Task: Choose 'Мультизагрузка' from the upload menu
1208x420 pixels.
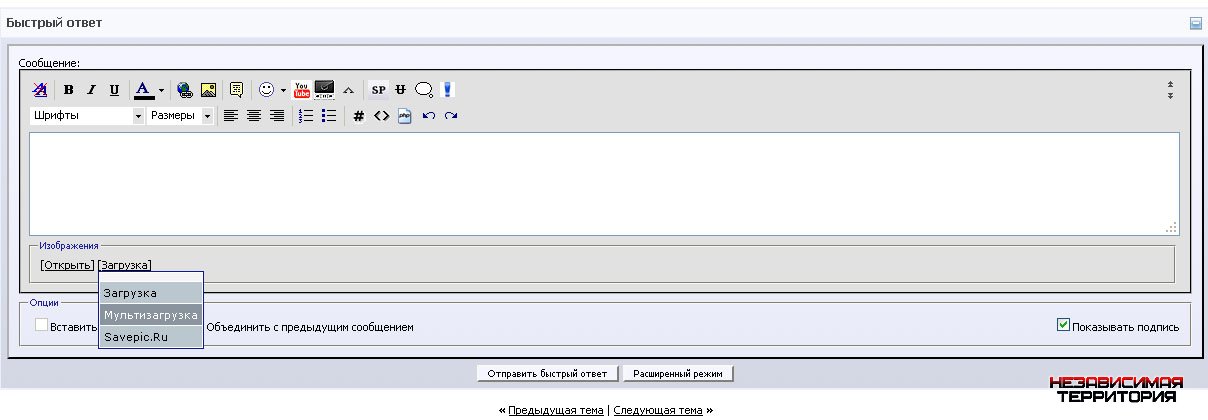Action: 150,315
